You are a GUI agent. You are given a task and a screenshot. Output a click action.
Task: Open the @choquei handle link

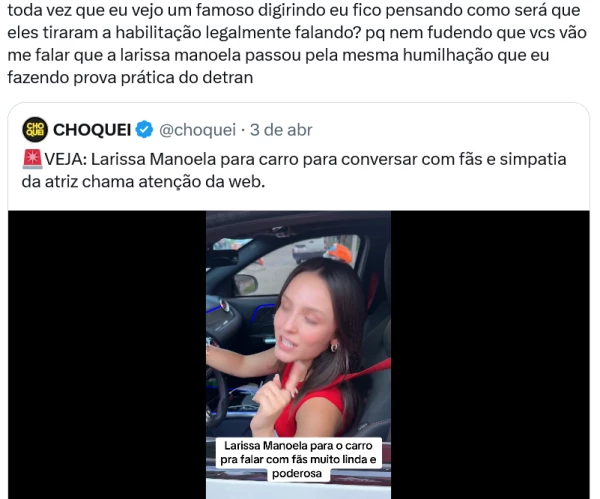pos(197,130)
